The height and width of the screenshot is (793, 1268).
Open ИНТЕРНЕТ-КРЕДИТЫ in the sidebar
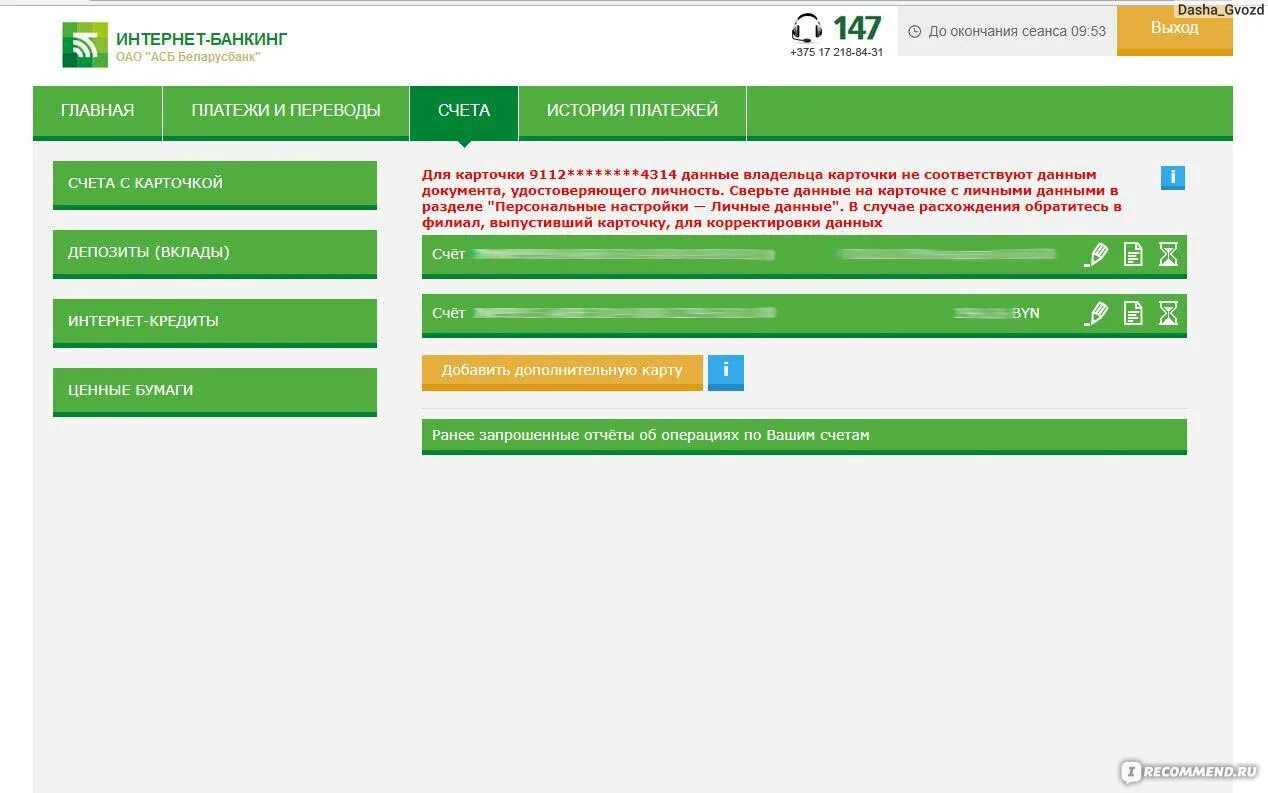(x=215, y=323)
